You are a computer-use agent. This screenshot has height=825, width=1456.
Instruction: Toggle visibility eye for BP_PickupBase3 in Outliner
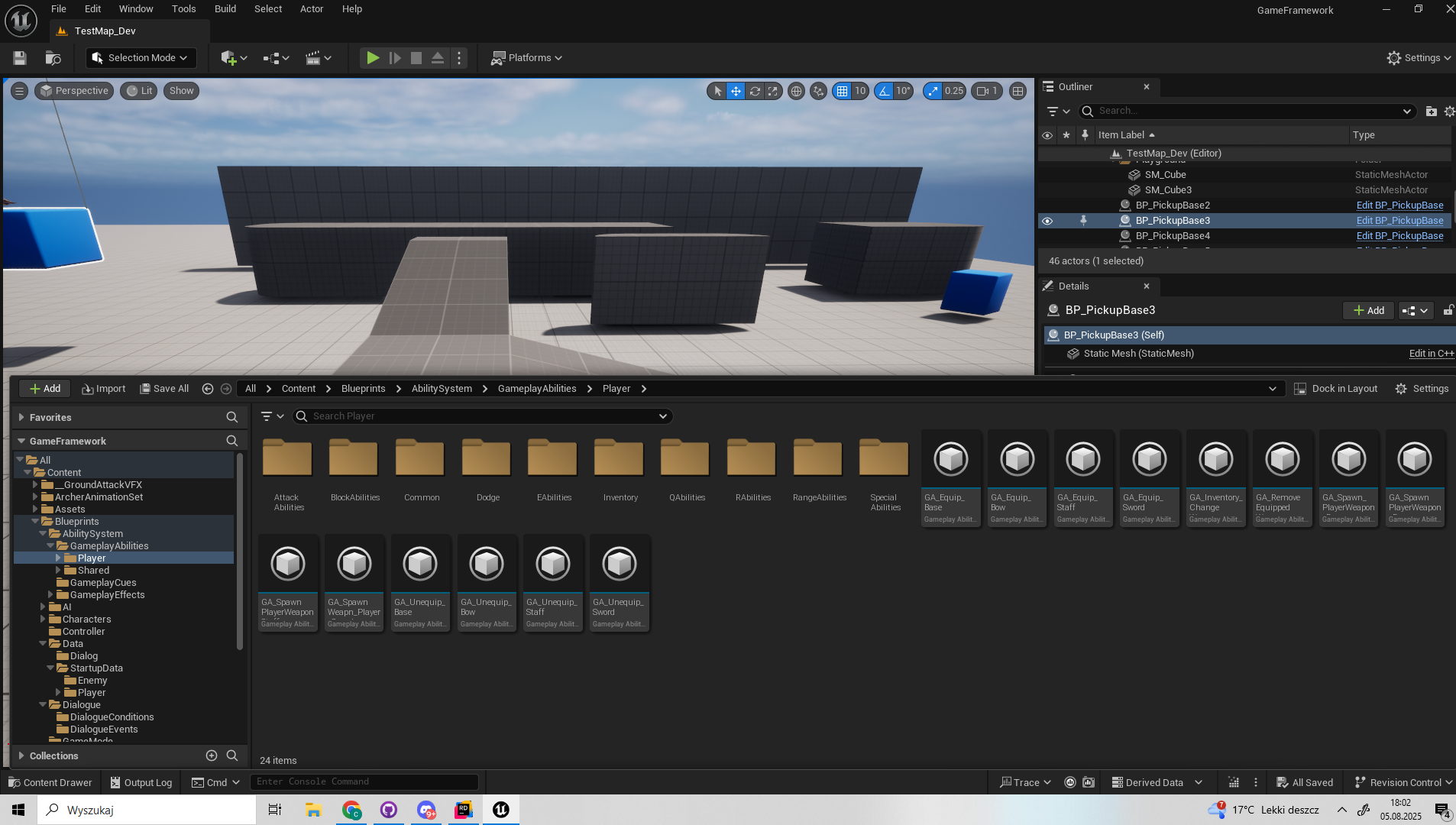[1047, 221]
